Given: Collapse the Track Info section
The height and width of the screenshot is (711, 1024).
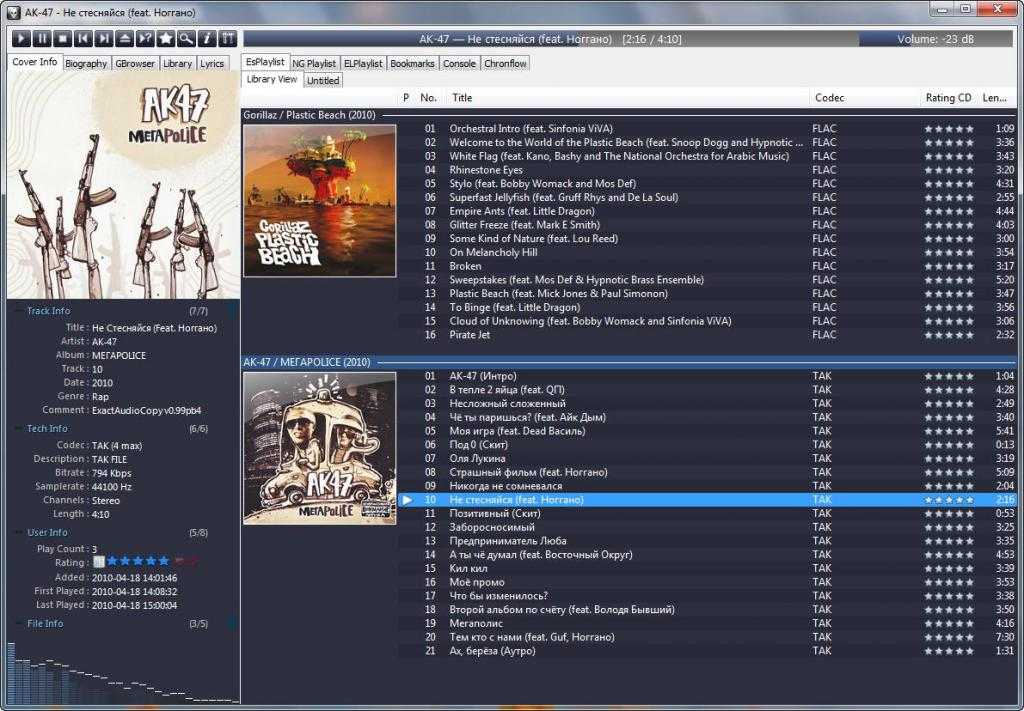Looking at the screenshot, I should click(48, 311).
